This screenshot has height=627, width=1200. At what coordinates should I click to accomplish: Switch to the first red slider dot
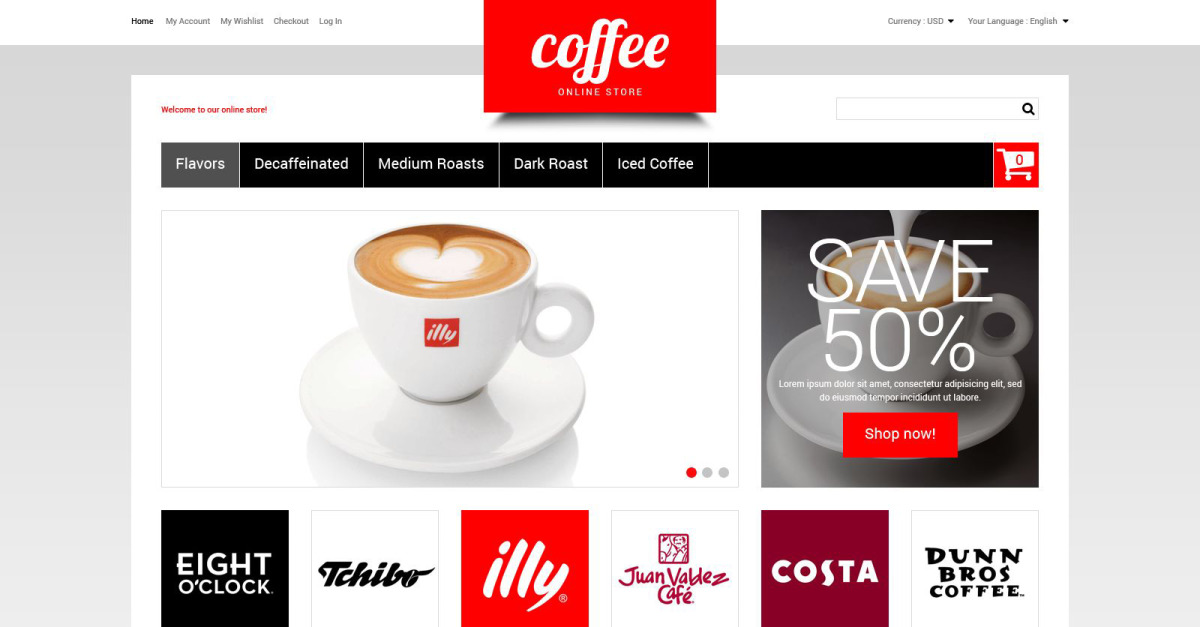click(x=691, y=473)
